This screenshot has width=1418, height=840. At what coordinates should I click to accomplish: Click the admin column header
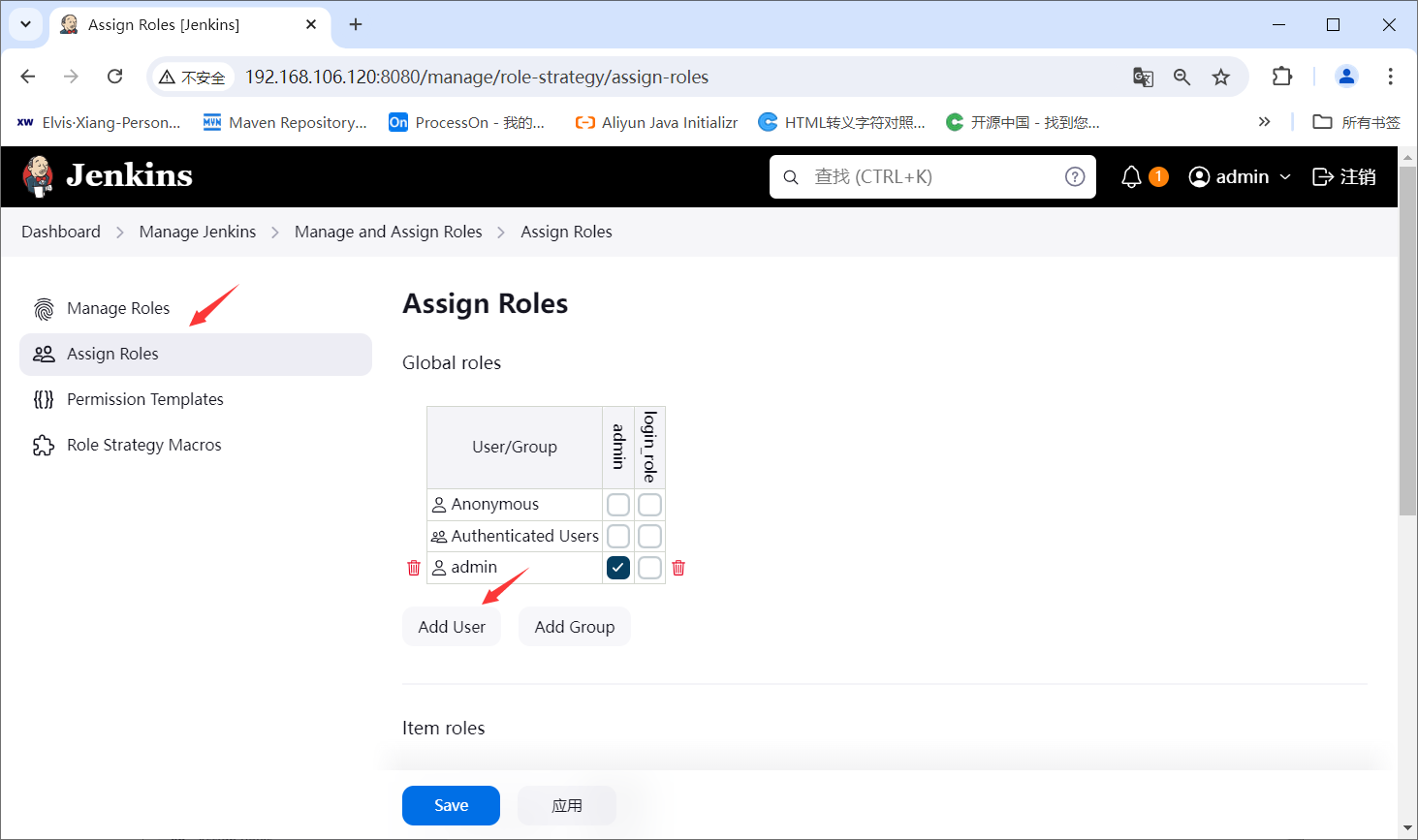pos(618,448)
